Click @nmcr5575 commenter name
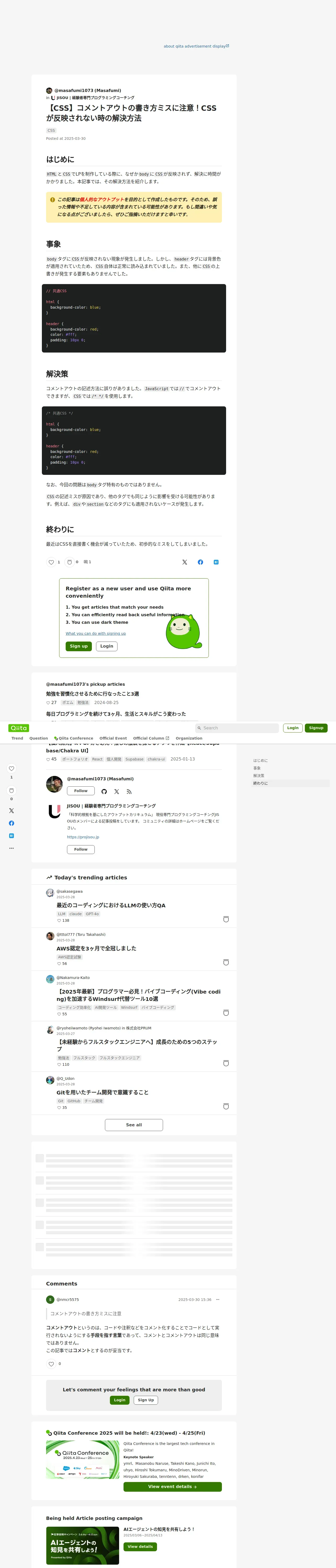Screen dimensions: 336x1568 coord(68,1300)
